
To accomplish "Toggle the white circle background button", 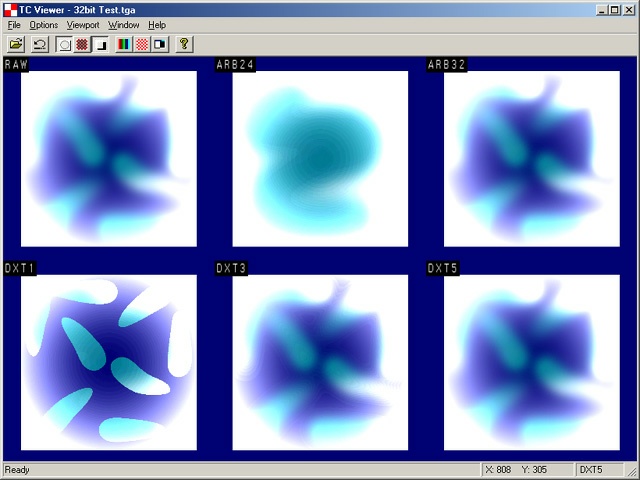I will pyautogui.click(x=64, y=44).
